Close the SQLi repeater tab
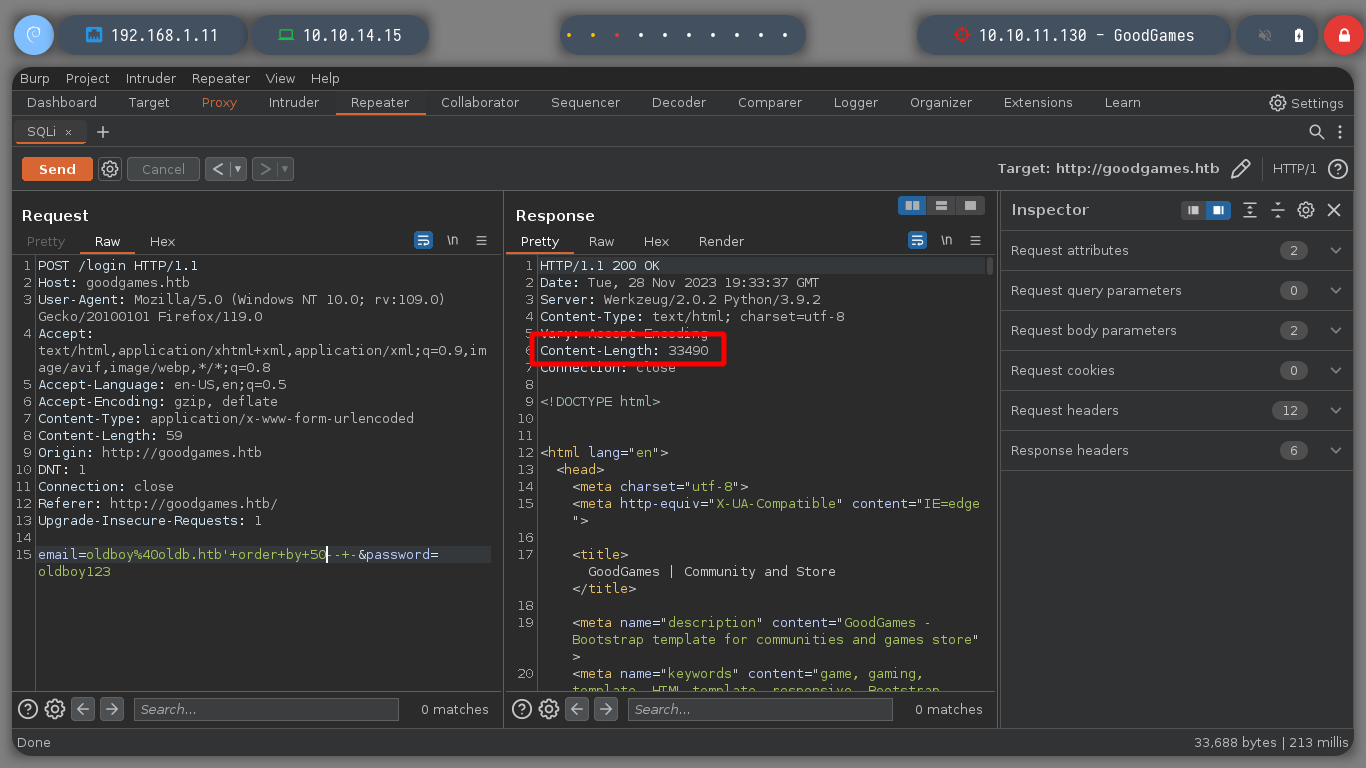 coord(68,132)
